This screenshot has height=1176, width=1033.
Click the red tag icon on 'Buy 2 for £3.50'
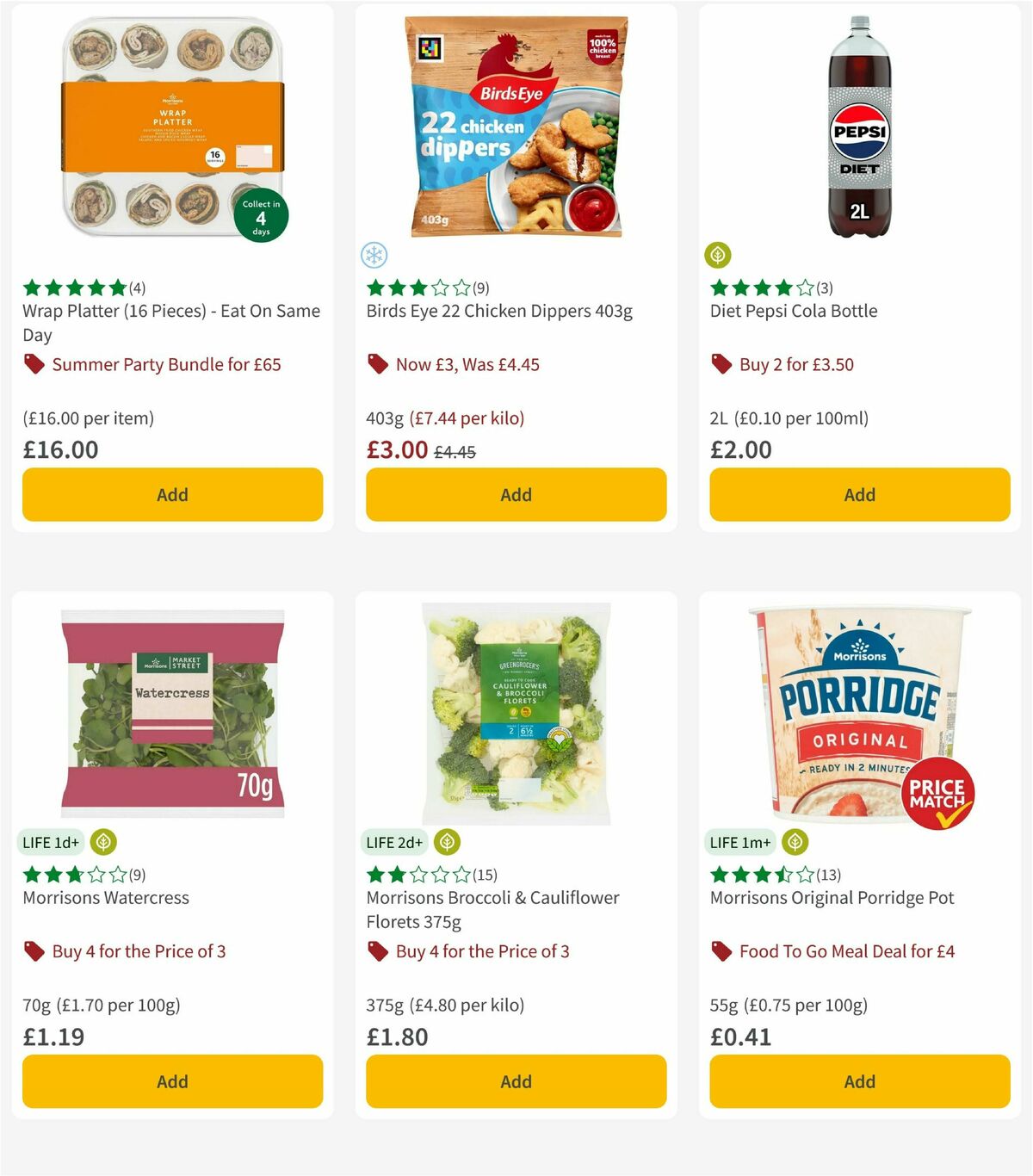[721, 365]
